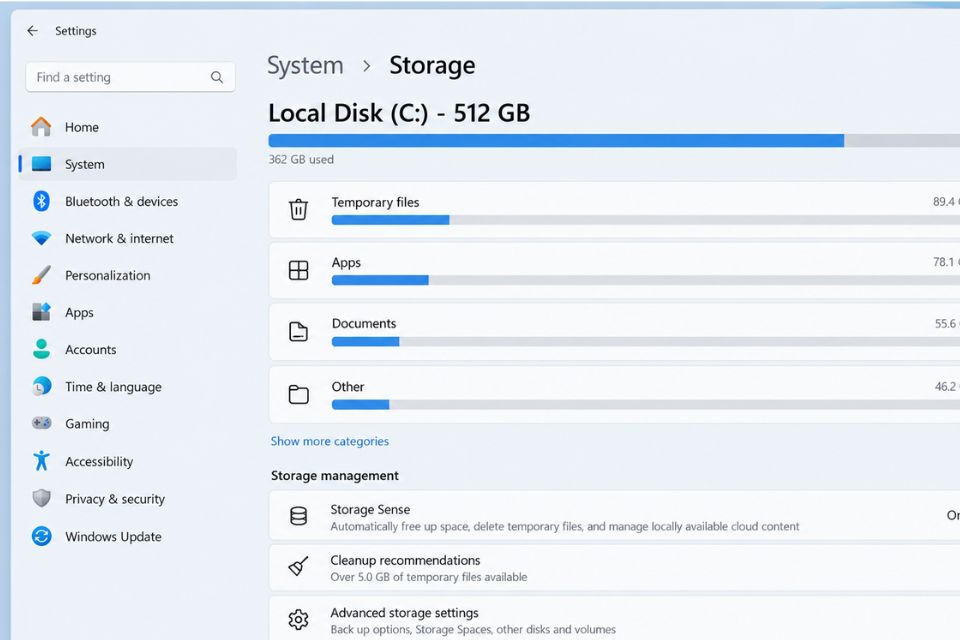Click the Find a setting search box
The image size is (960, 640).
coord(130,77)
